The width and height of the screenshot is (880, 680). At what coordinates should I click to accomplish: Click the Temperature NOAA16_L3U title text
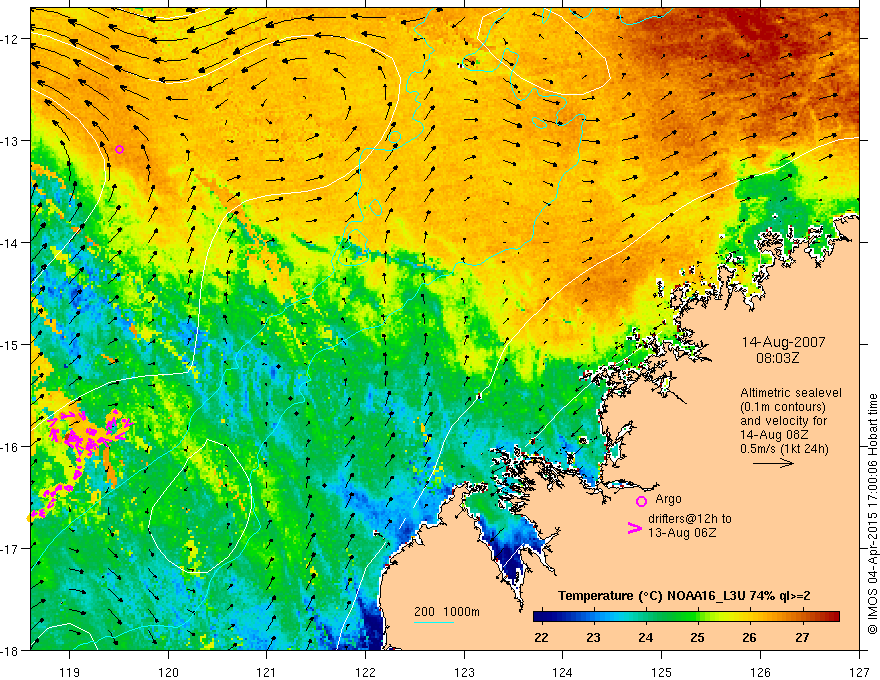pyautogui.click(x=684, y=595)
